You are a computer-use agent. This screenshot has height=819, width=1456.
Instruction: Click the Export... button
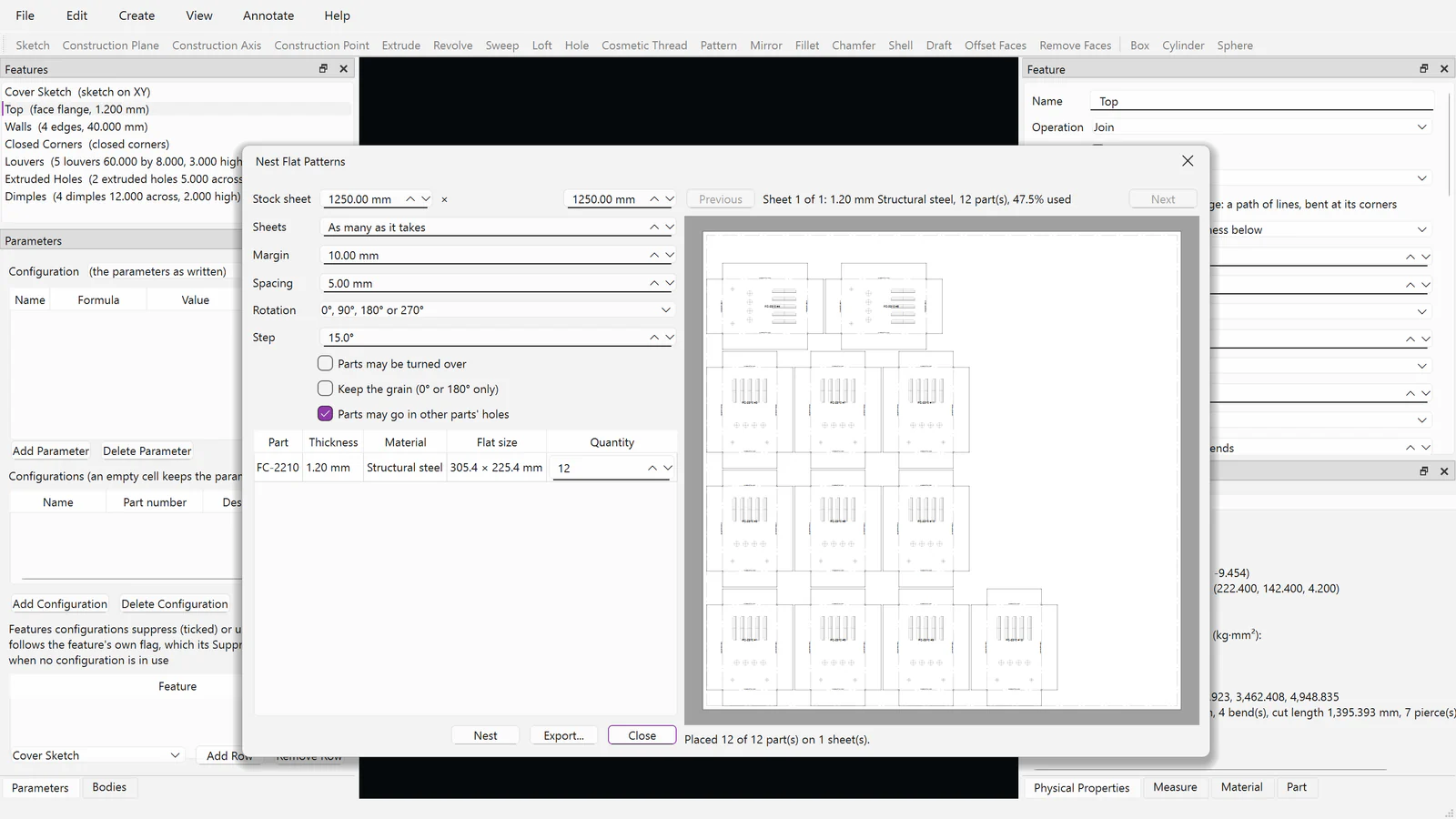[563, 735]
